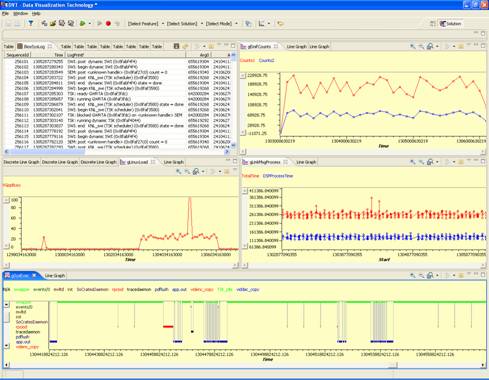
Task: Toggle the Count1 series legend label
Action: (247, 60)
